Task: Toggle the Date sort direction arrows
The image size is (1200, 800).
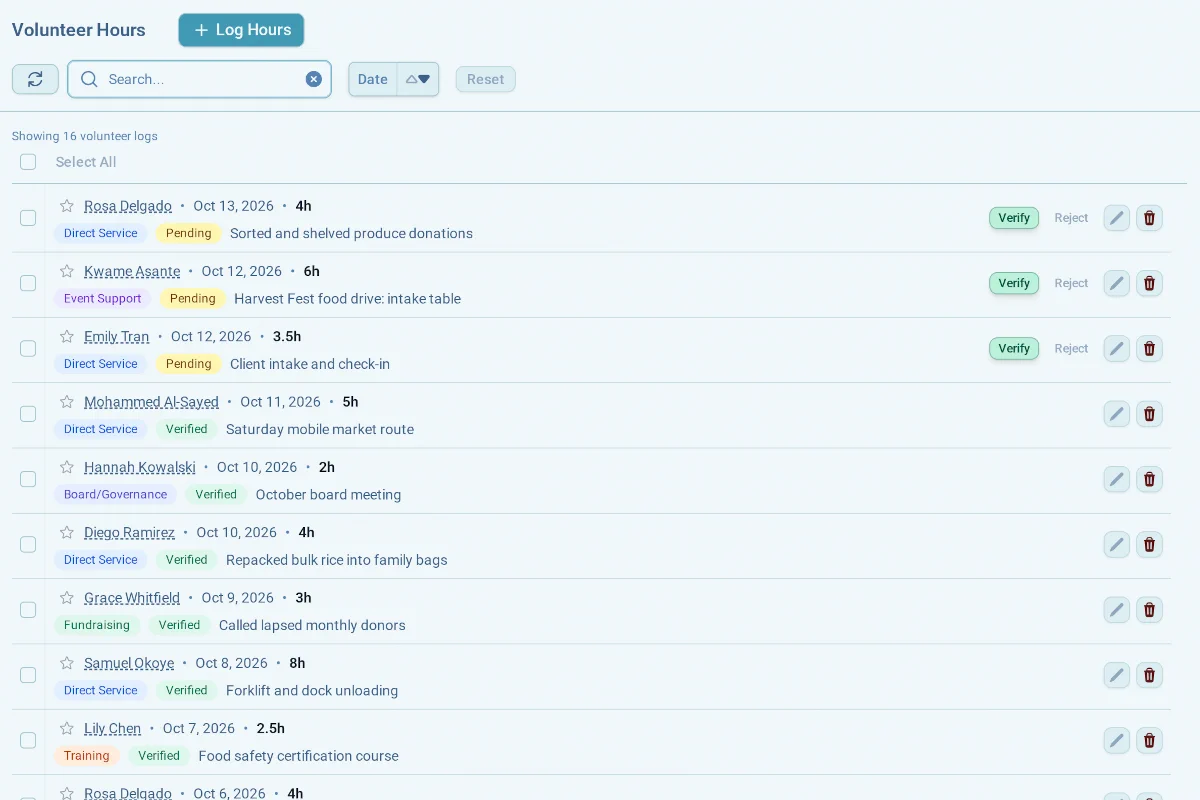Action: click(x=418, y=79)
